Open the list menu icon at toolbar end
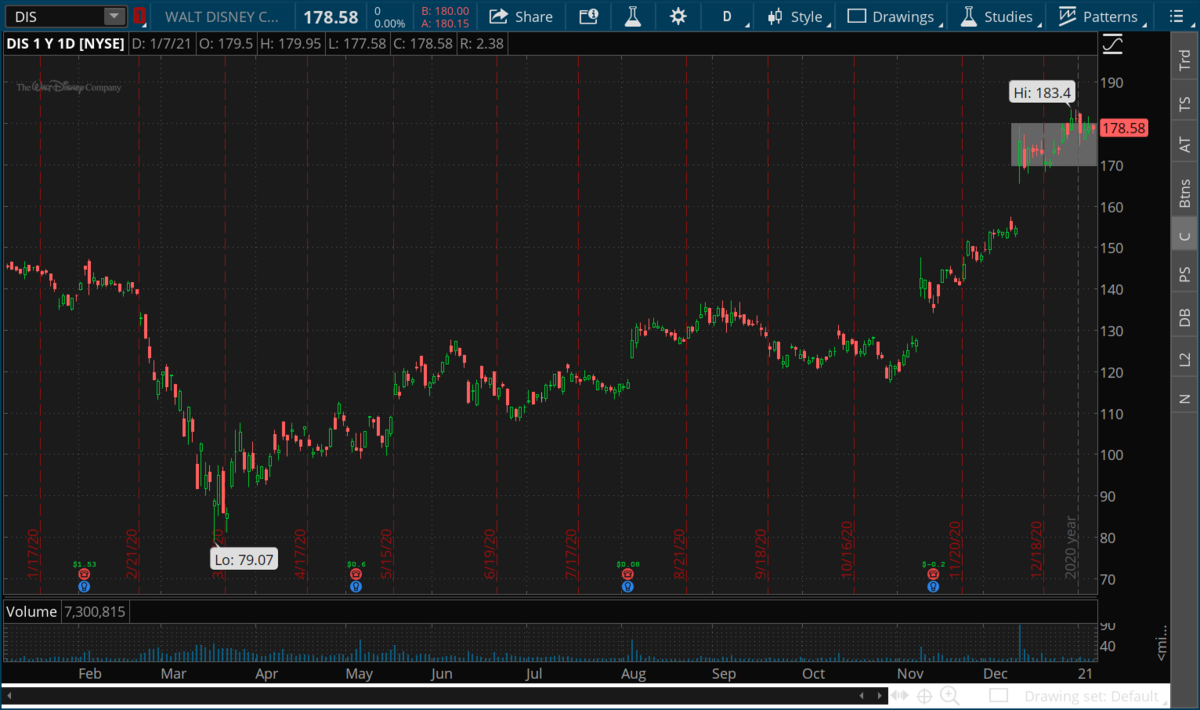 pos(1175,16)
